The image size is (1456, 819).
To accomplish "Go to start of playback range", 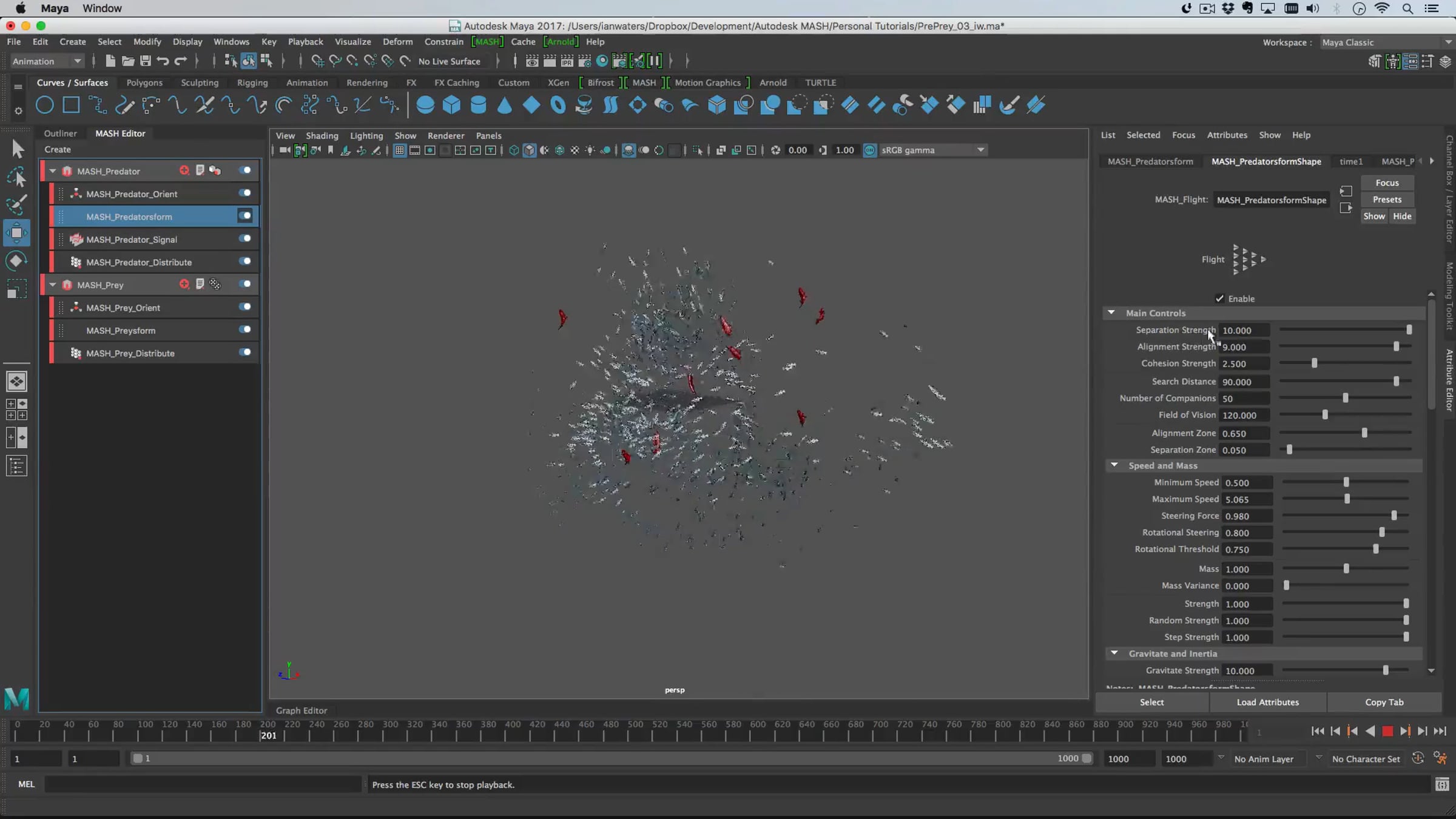I will [x=1318, y=731].
